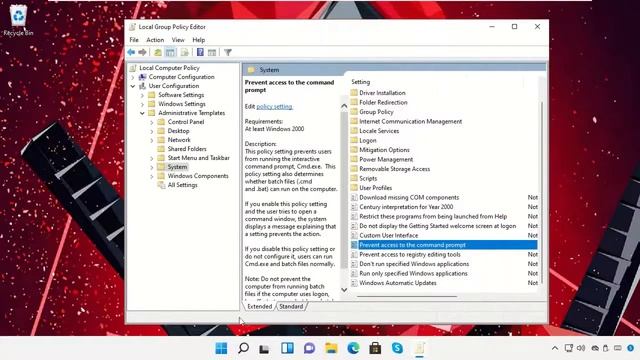Select Run only specified Windows applications
Viewport: 640px width, 360px height.
pyautogui.click(x=413, y=273)
